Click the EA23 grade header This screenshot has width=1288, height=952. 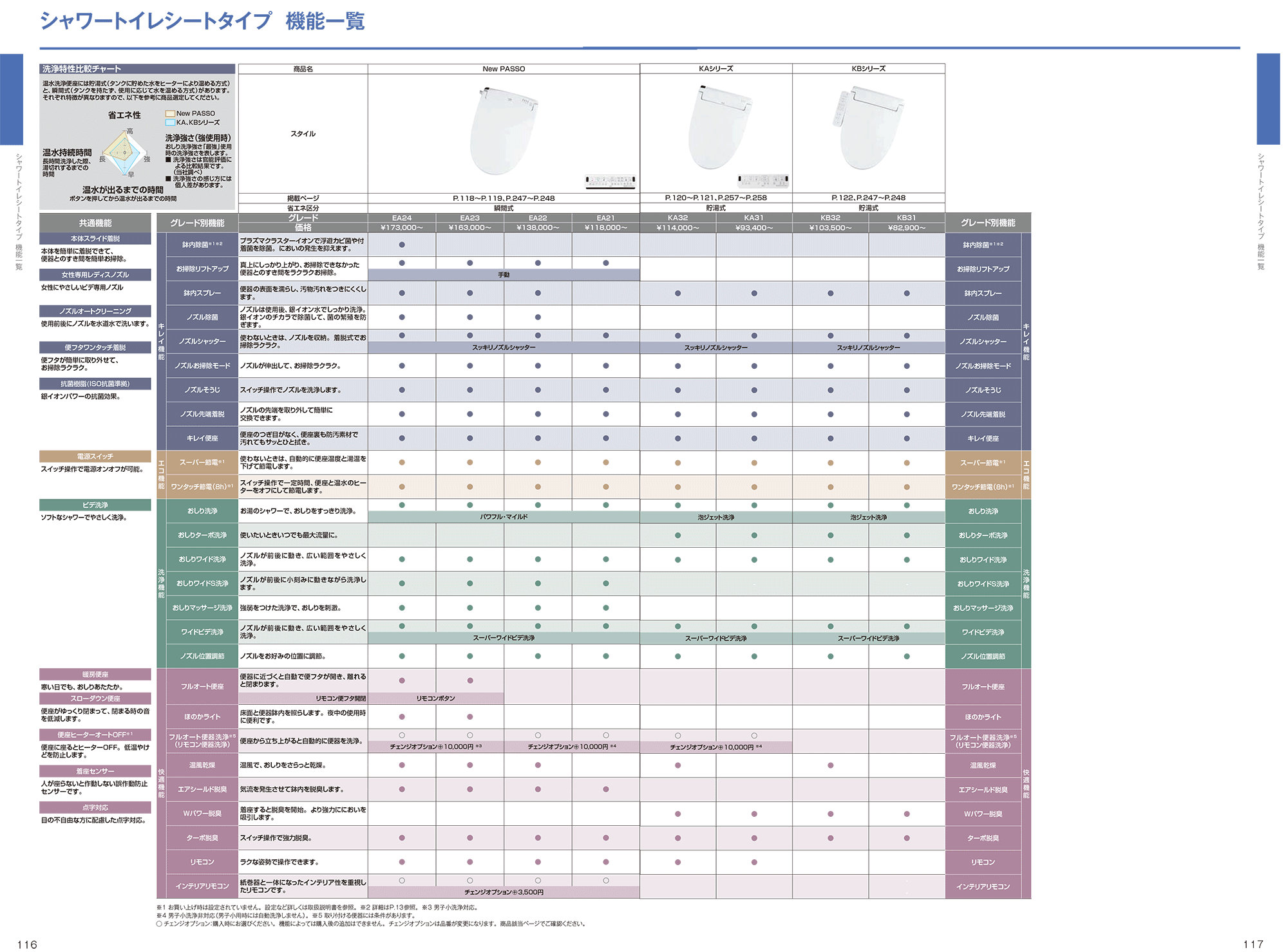coord(470,218)
